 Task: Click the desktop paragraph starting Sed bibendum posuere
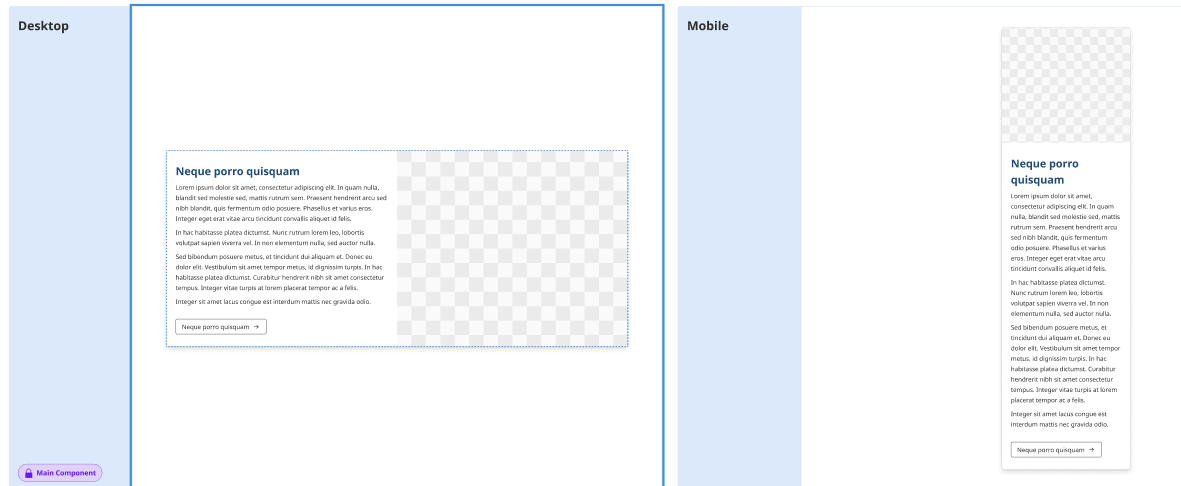[280, 272]
